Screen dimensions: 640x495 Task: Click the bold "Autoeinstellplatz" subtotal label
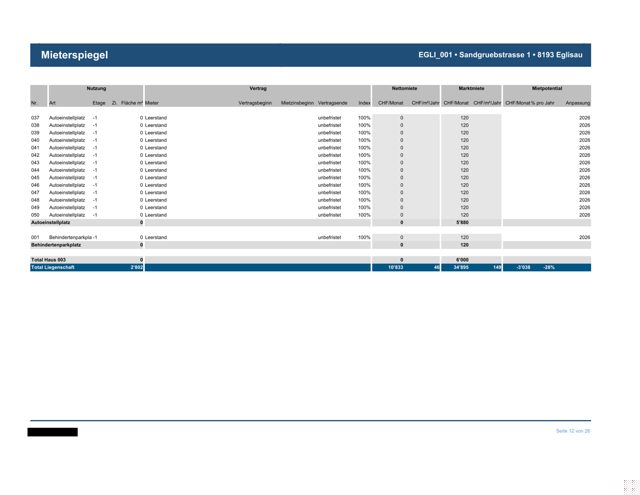(x=51, y=222)
